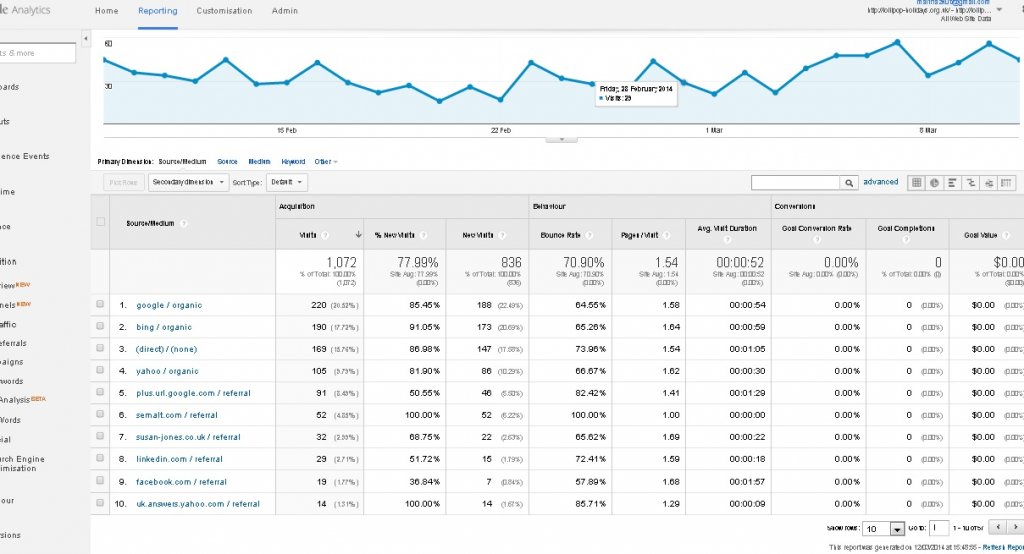The image size is (1024, 554).
Task: Open help icon beside Visits column header
Action: click(325, 235)
